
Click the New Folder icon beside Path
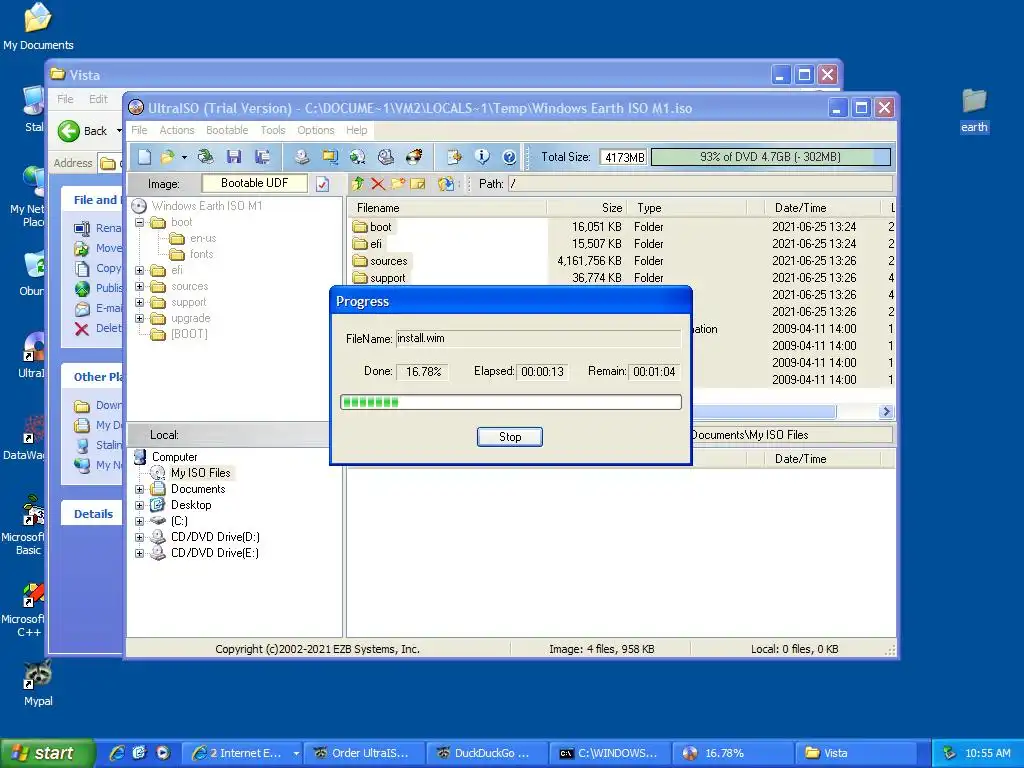[398, 184]
